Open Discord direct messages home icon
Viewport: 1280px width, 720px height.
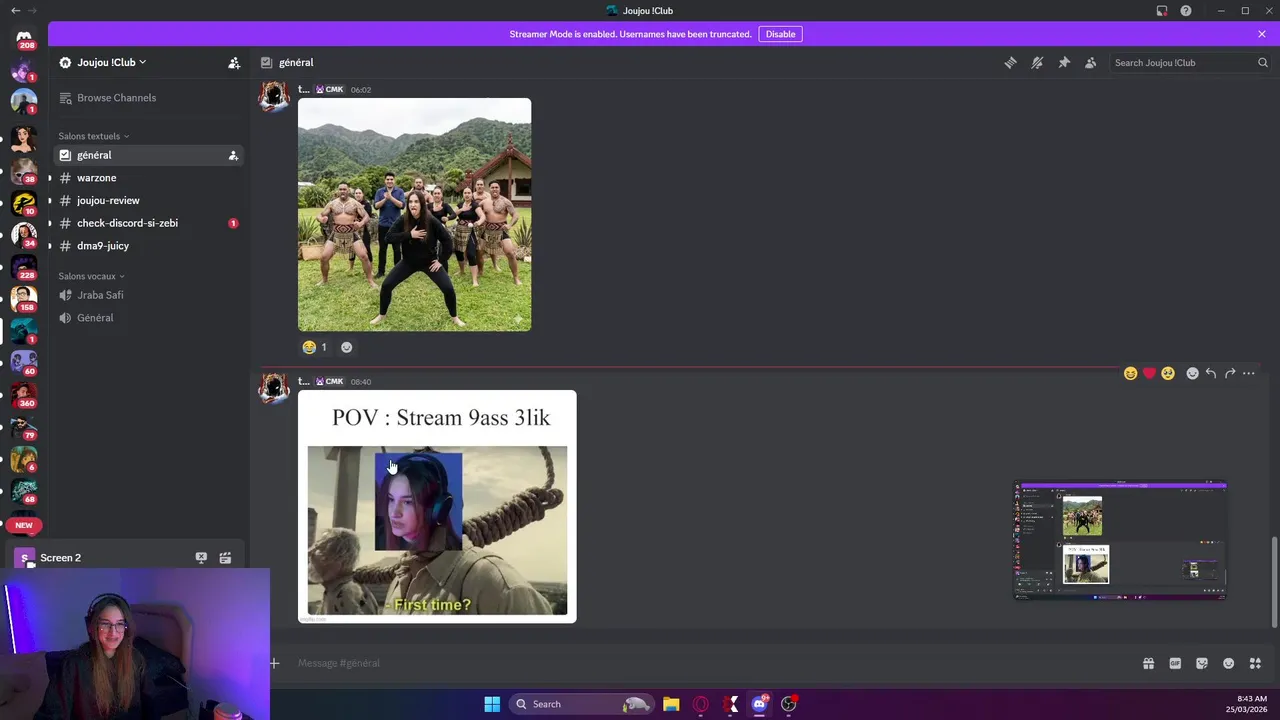24,37
